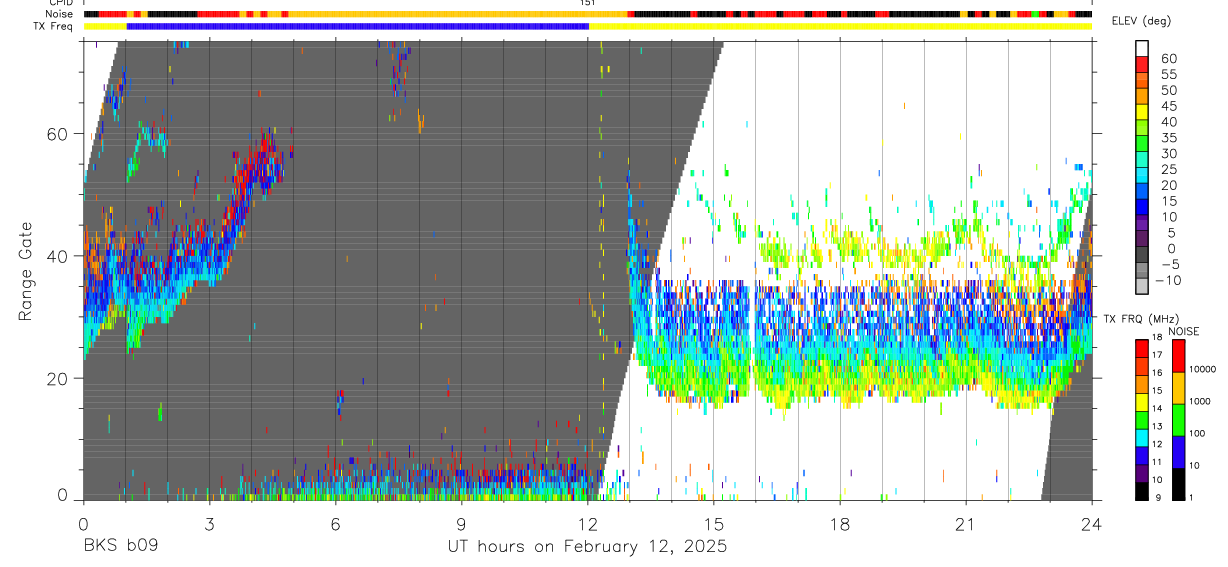Image resolution: width=1228 pixels, height=567 pixels.
Task: Click the "TX Freq" row label at top left
Action: coord(55,26)
